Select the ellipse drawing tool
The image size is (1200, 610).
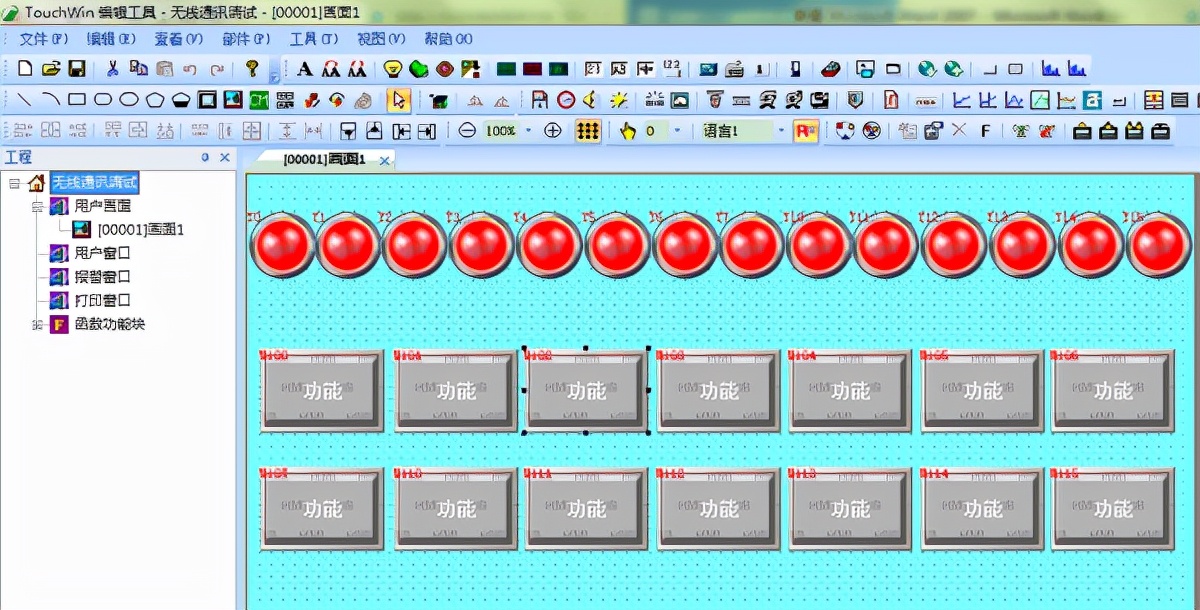click(x=129, y=100)
